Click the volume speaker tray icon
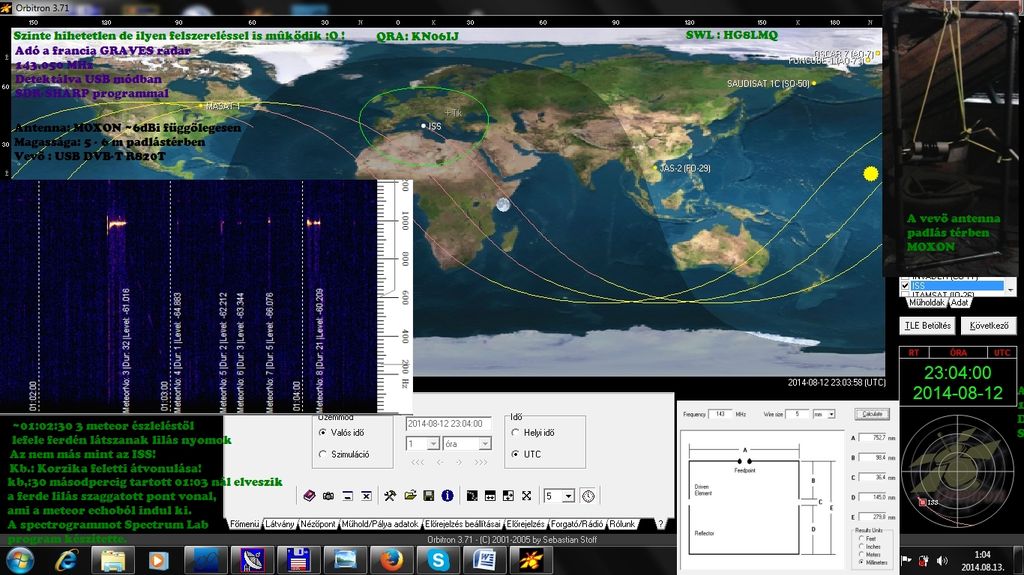This screenshot has width=1024, height=575. 942,561
